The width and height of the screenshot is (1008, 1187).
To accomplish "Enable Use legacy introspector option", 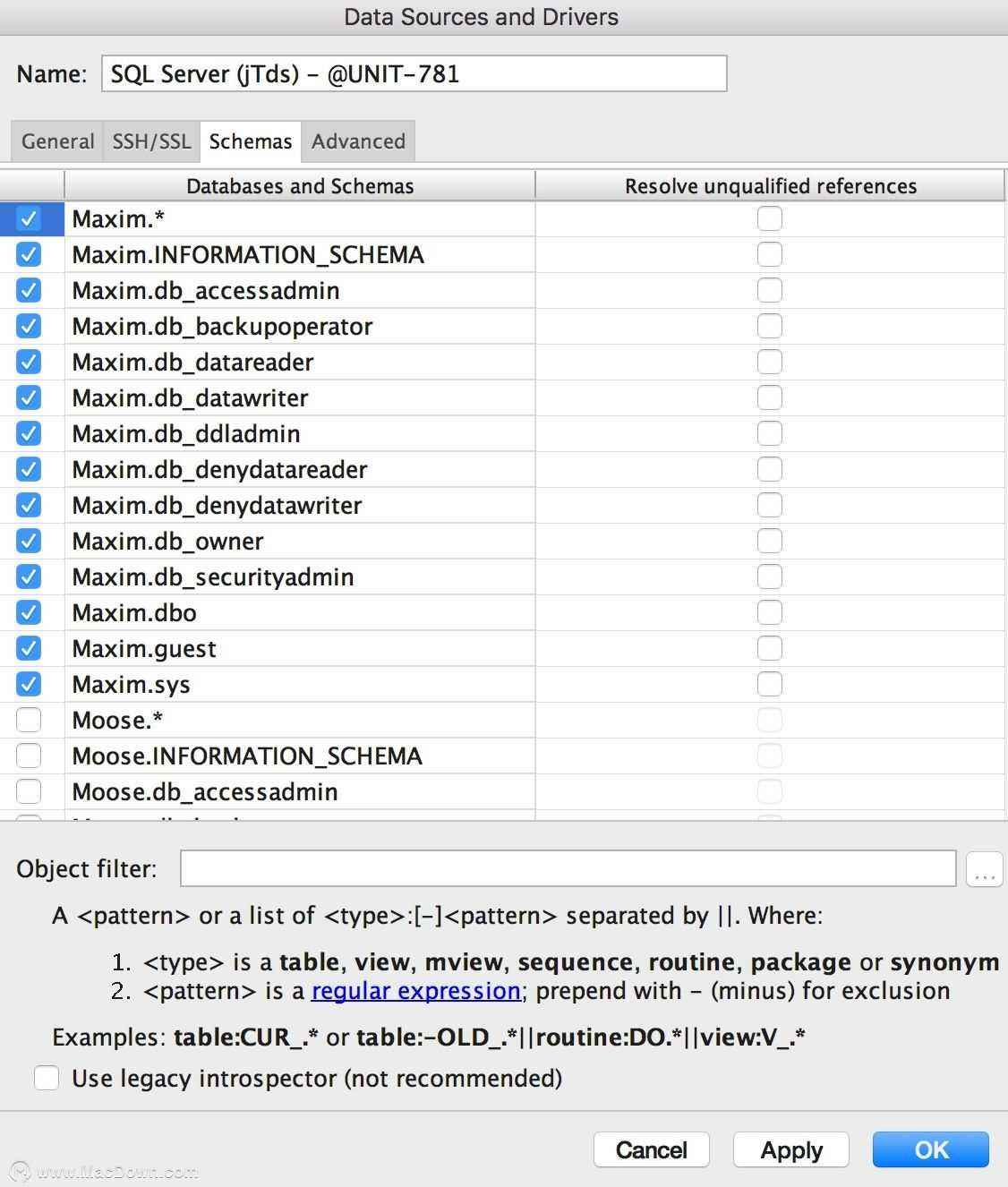I will point(47,1078).
